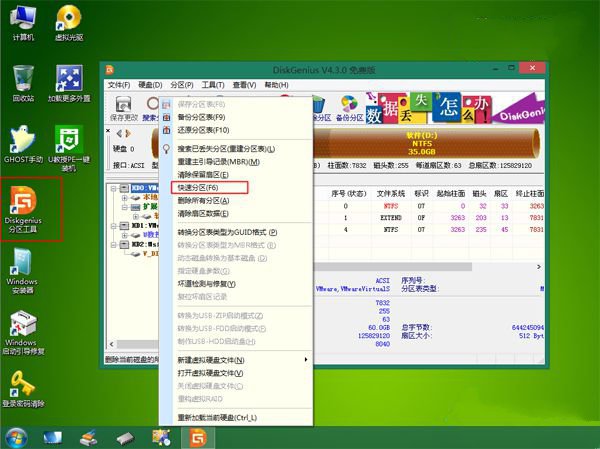
Task: Open the 计算机 desktop icon
Action: tap(23, 23)
